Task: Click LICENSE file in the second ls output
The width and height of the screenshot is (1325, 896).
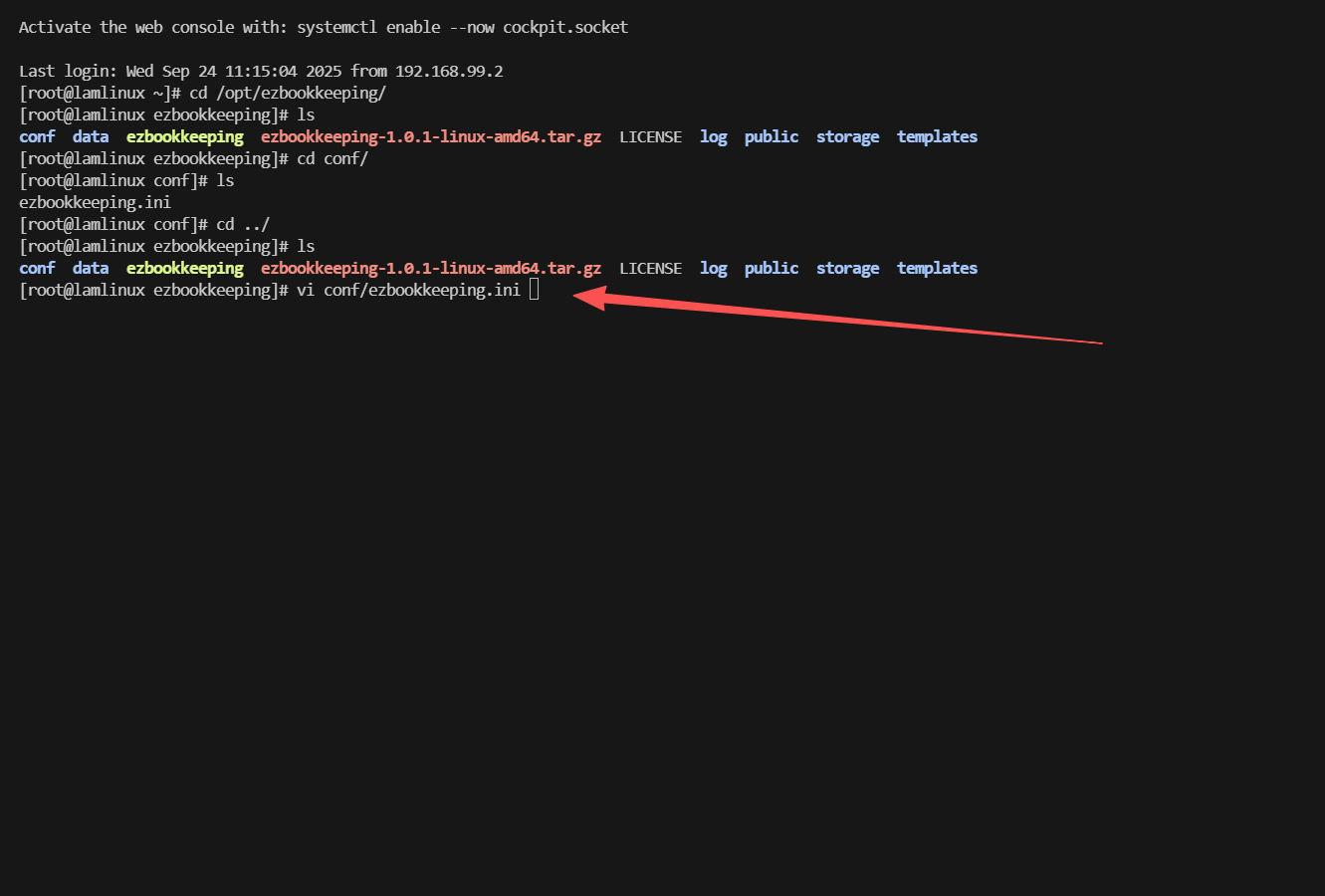Action: (650, 268)
